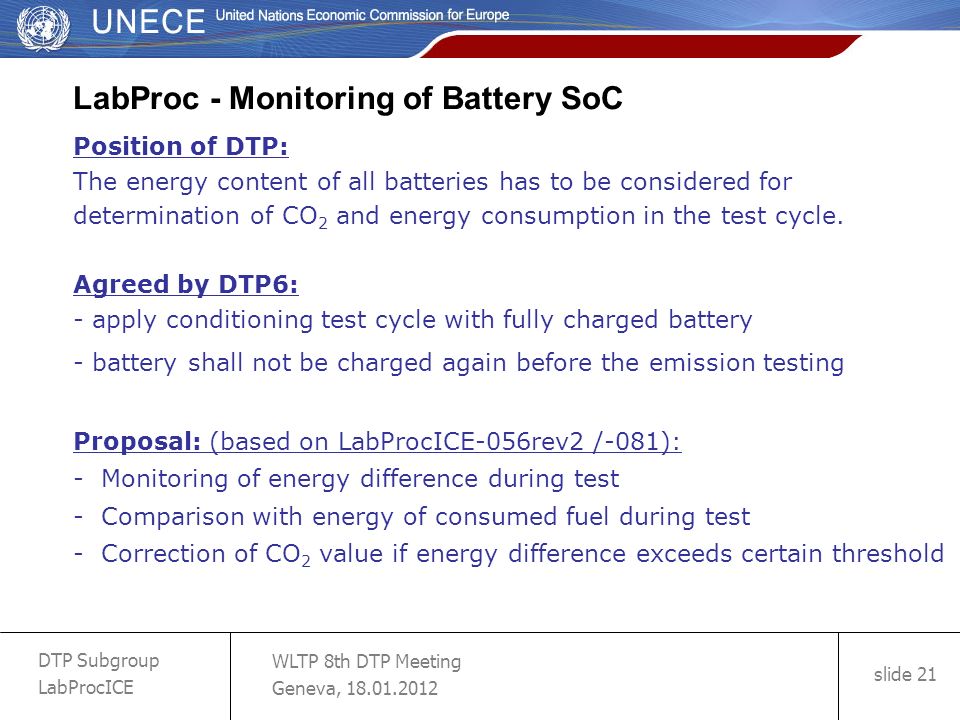Click the WLTP 8th DTP Meeting footer text
Screen dimensions: 960x720
(x=366, y=662)
